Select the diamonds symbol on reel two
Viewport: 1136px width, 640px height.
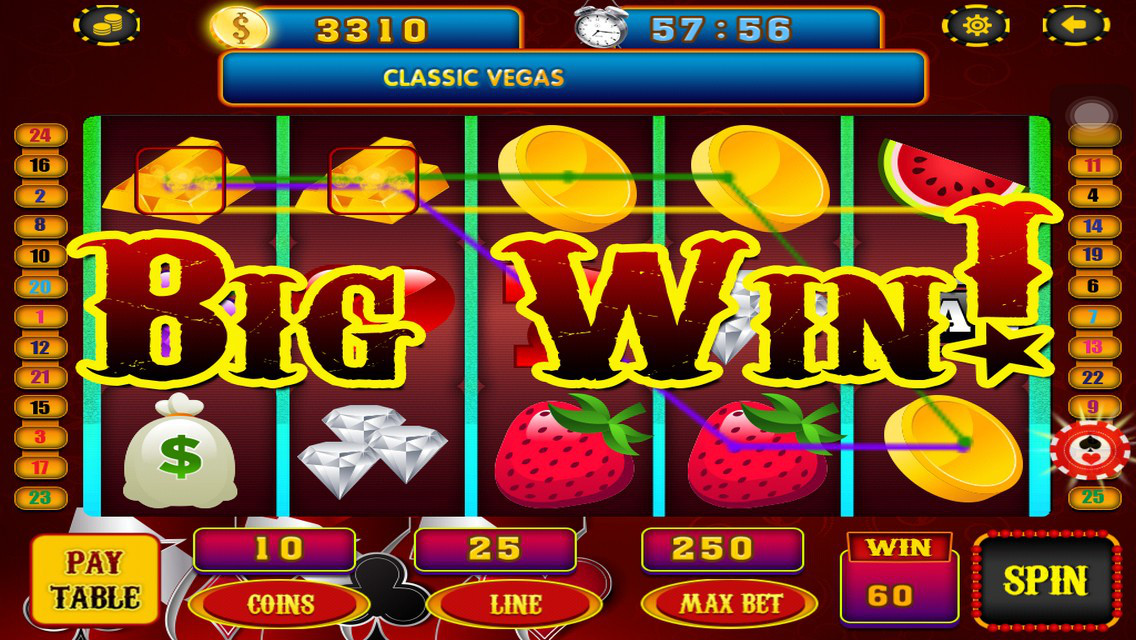click(372, 450)
